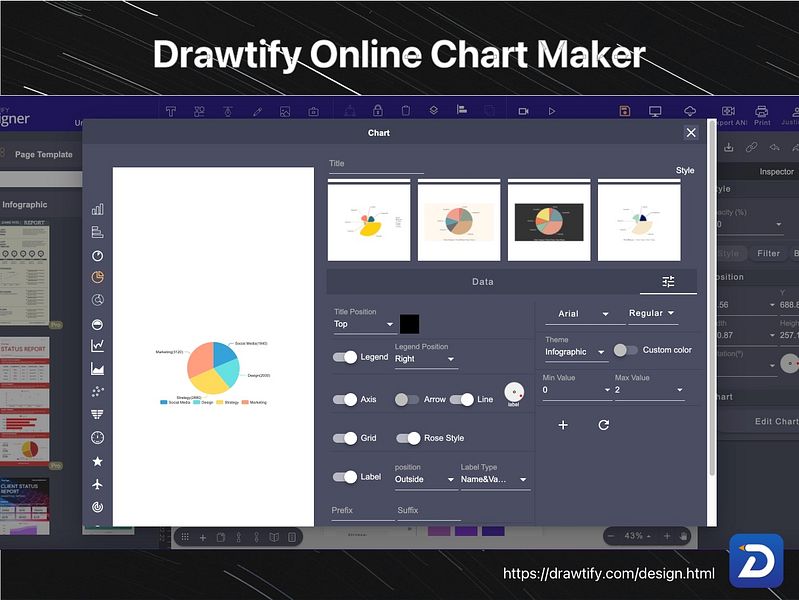Choose the donut chart type icon
This screenshot has height=600, width=799.
tap(97, 255)
